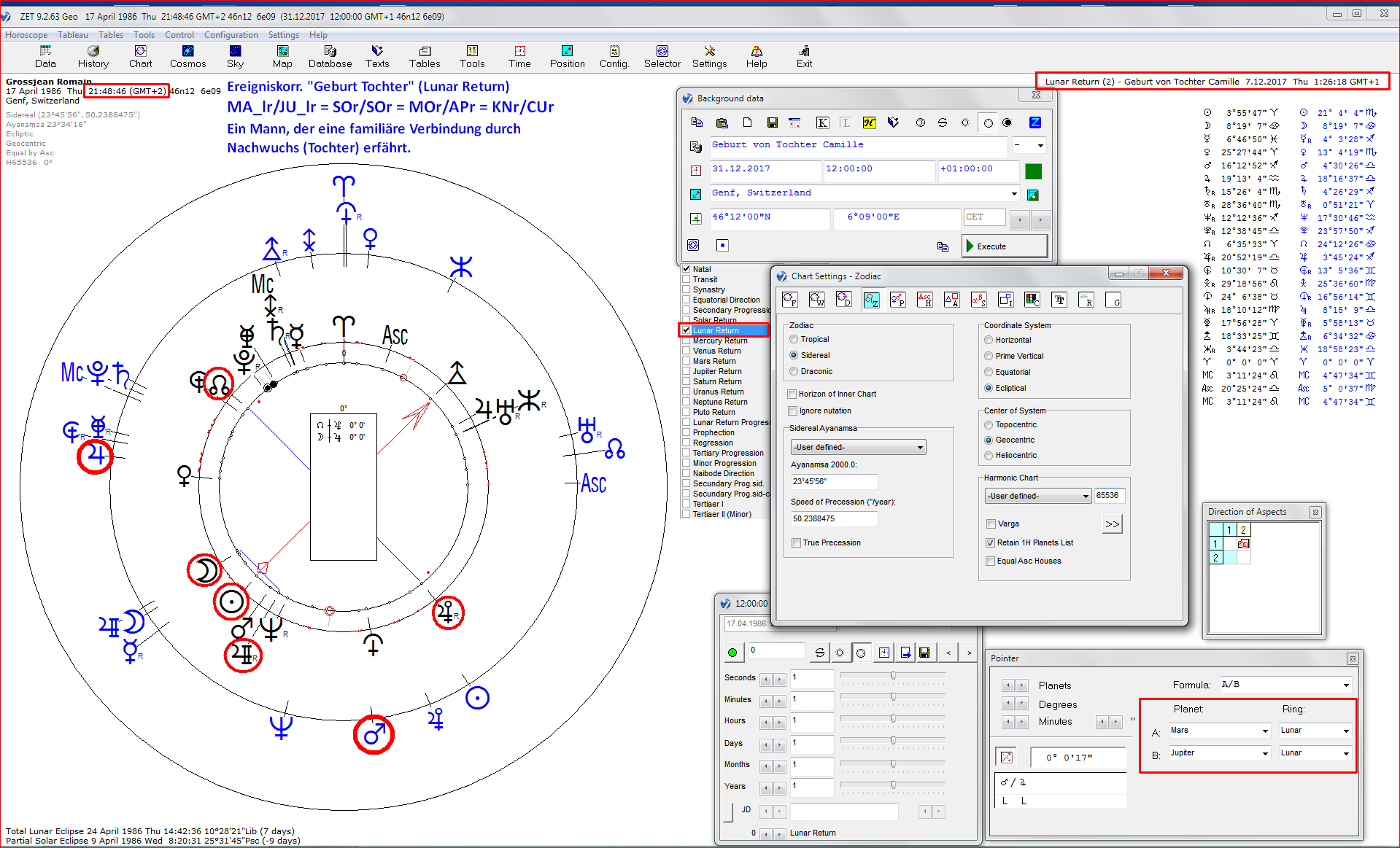Image resolution: width=1400 pixels, height=848 pixels.
Task: Open the Configuration menu
Action: pos(231,35)
